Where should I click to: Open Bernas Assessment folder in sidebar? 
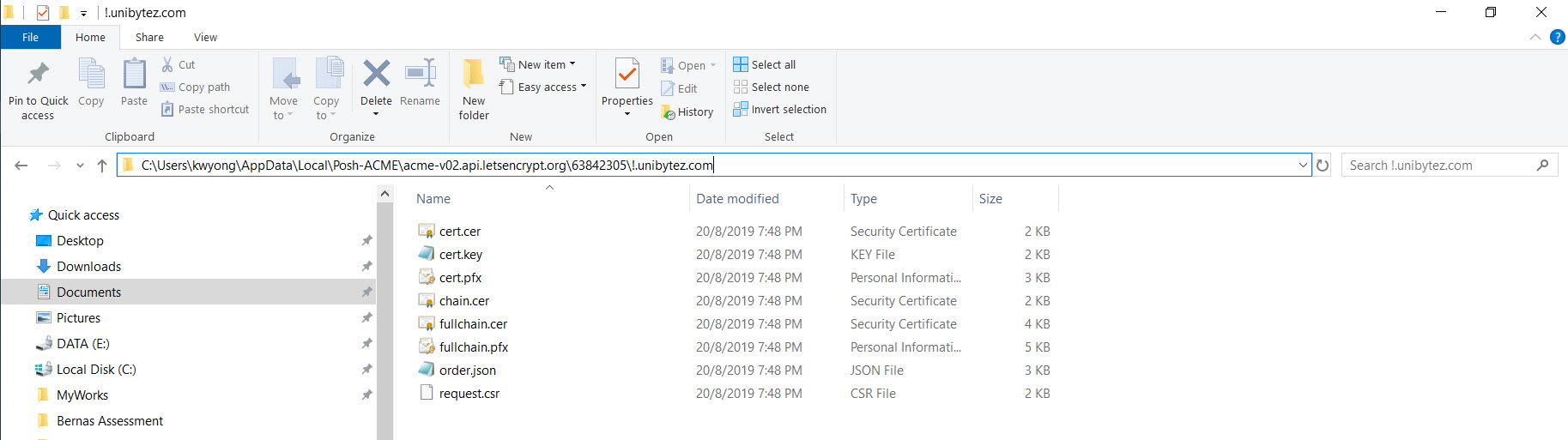pyautogui.click(x=110, y=420)
